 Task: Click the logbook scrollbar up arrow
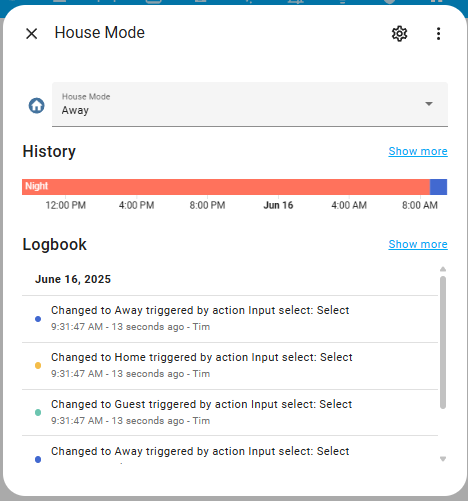[x=443, y=269]
